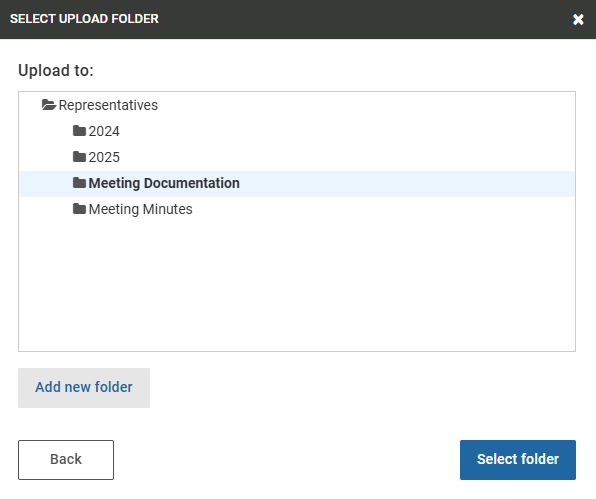Click the Meeting Documentation folder icon

(79, 183)
